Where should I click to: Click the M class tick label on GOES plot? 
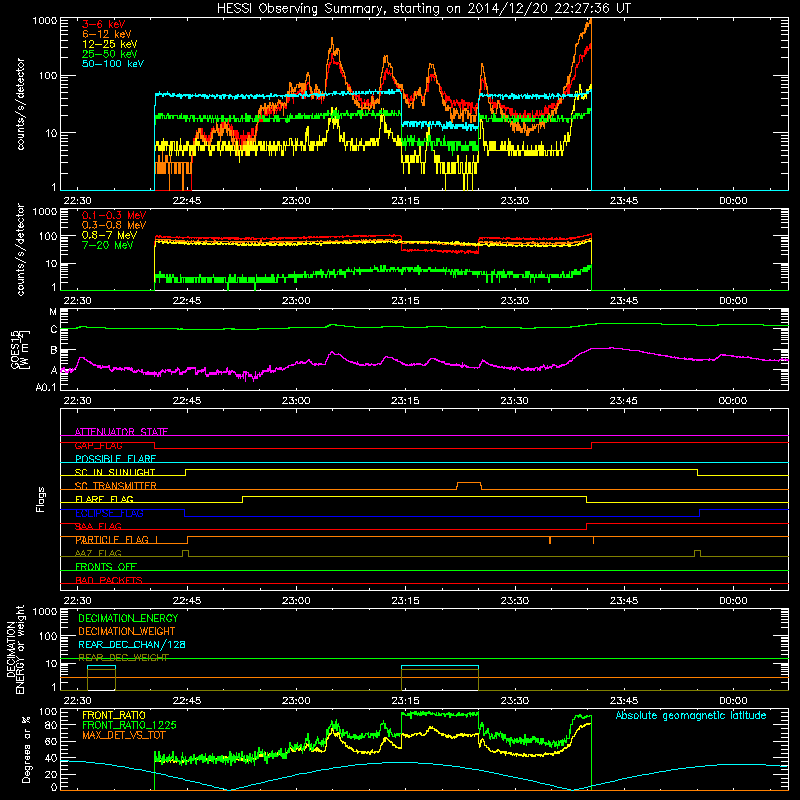tap(53, 312)
